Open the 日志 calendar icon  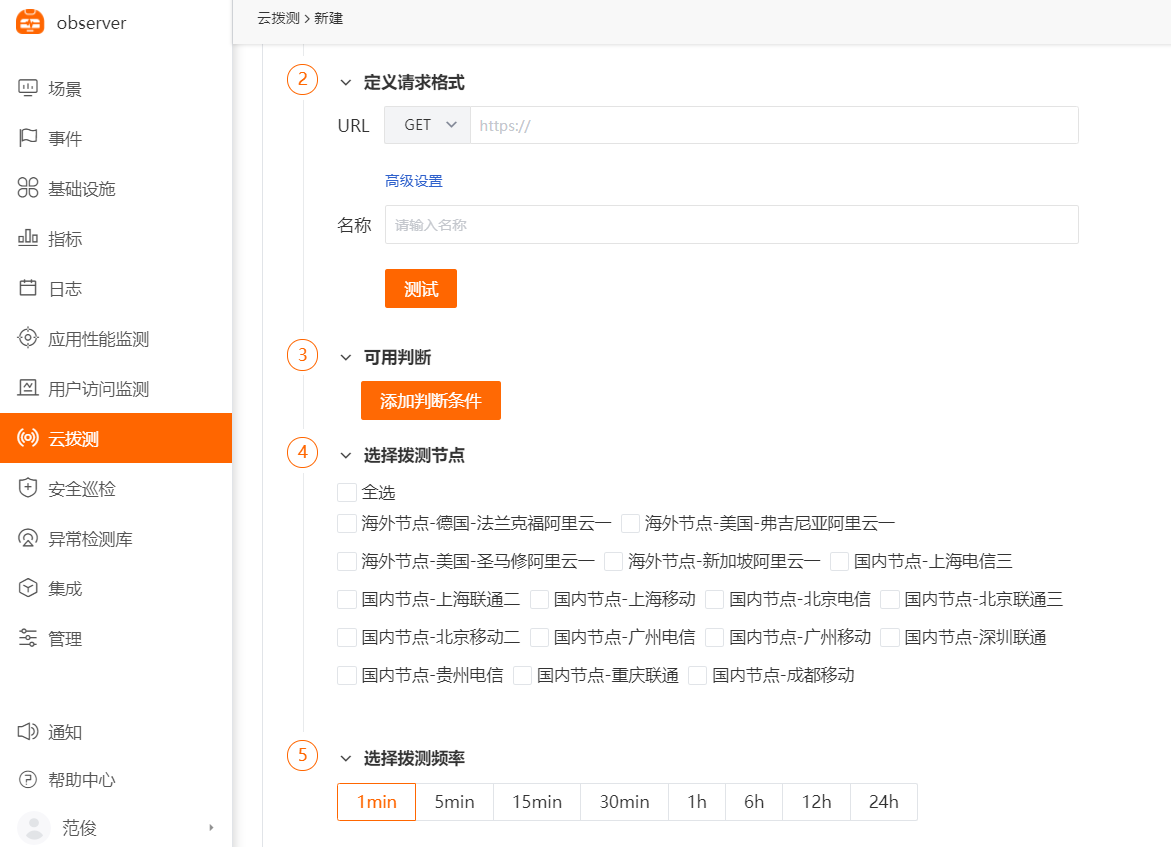[28, 288]
